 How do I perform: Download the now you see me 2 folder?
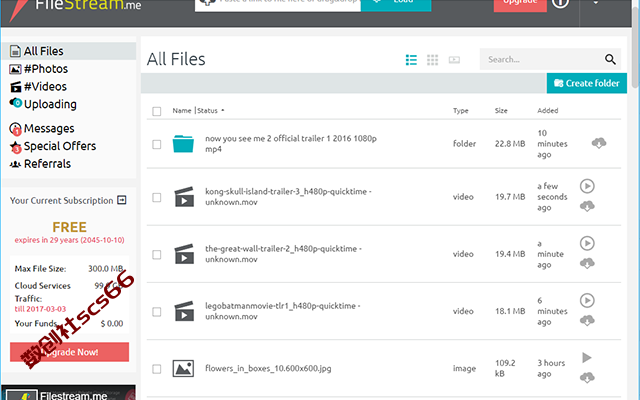click(x=599, y=143)
